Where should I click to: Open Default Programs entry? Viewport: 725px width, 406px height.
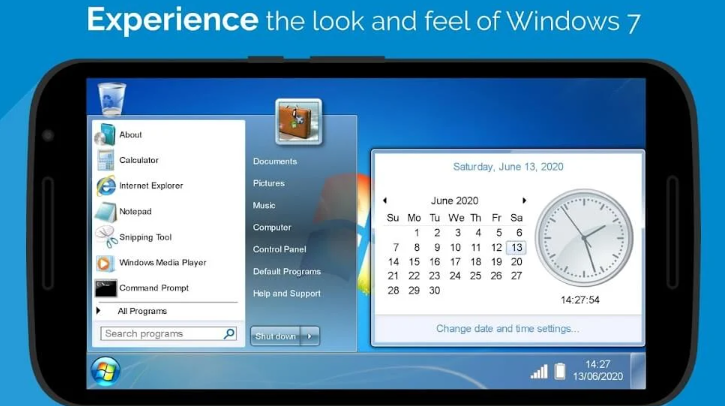pyautogui.click(x=287, y=271)
